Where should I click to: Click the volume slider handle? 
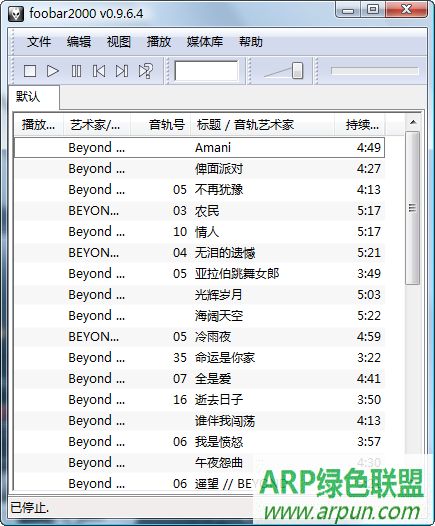(297, 71)
